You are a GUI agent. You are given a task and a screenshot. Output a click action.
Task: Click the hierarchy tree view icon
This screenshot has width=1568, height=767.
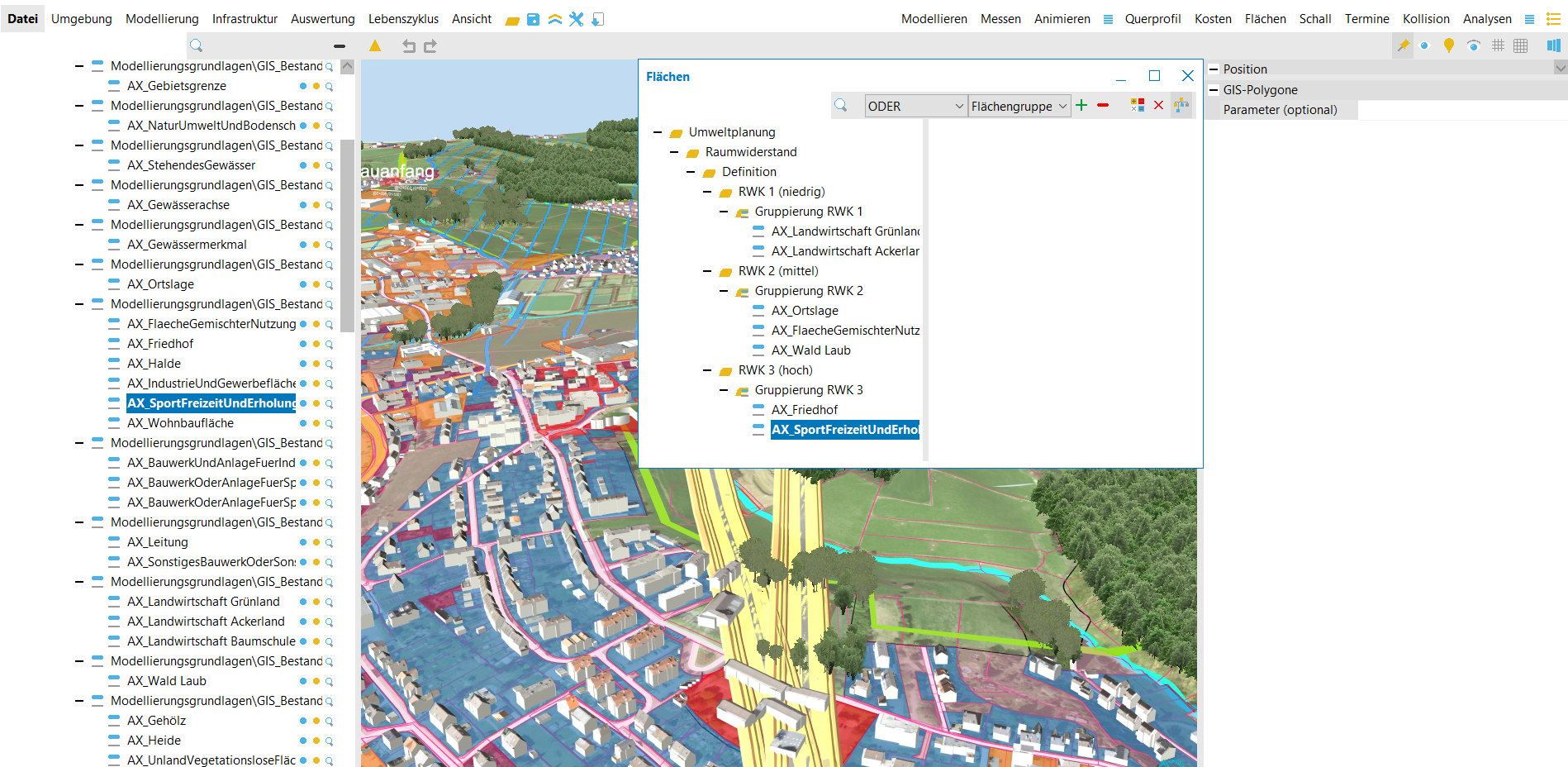point(1181,105)
